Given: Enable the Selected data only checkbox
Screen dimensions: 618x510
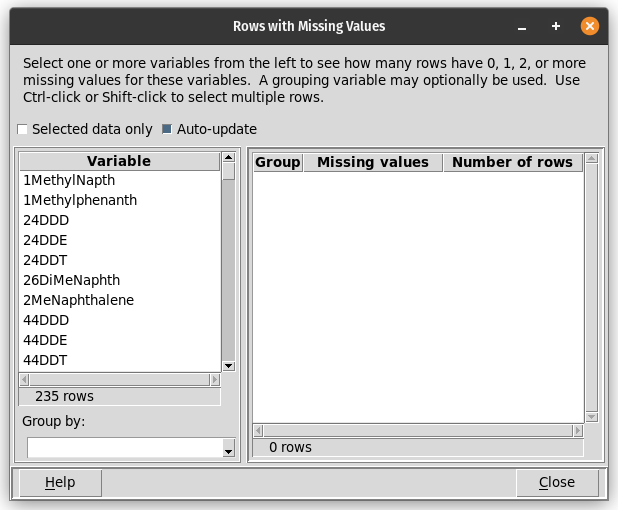Looking at the screenshot, I should tap(22, 129).
